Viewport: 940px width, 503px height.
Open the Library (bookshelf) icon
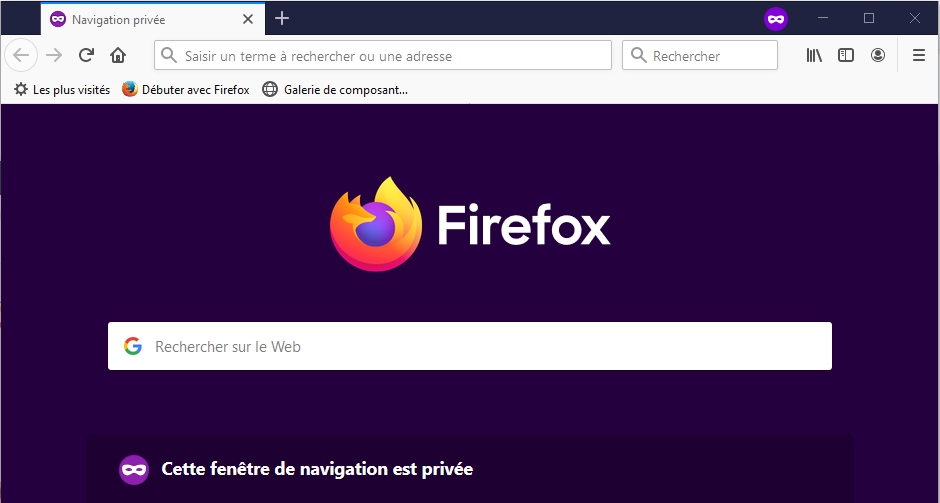(x=814, y=56)
